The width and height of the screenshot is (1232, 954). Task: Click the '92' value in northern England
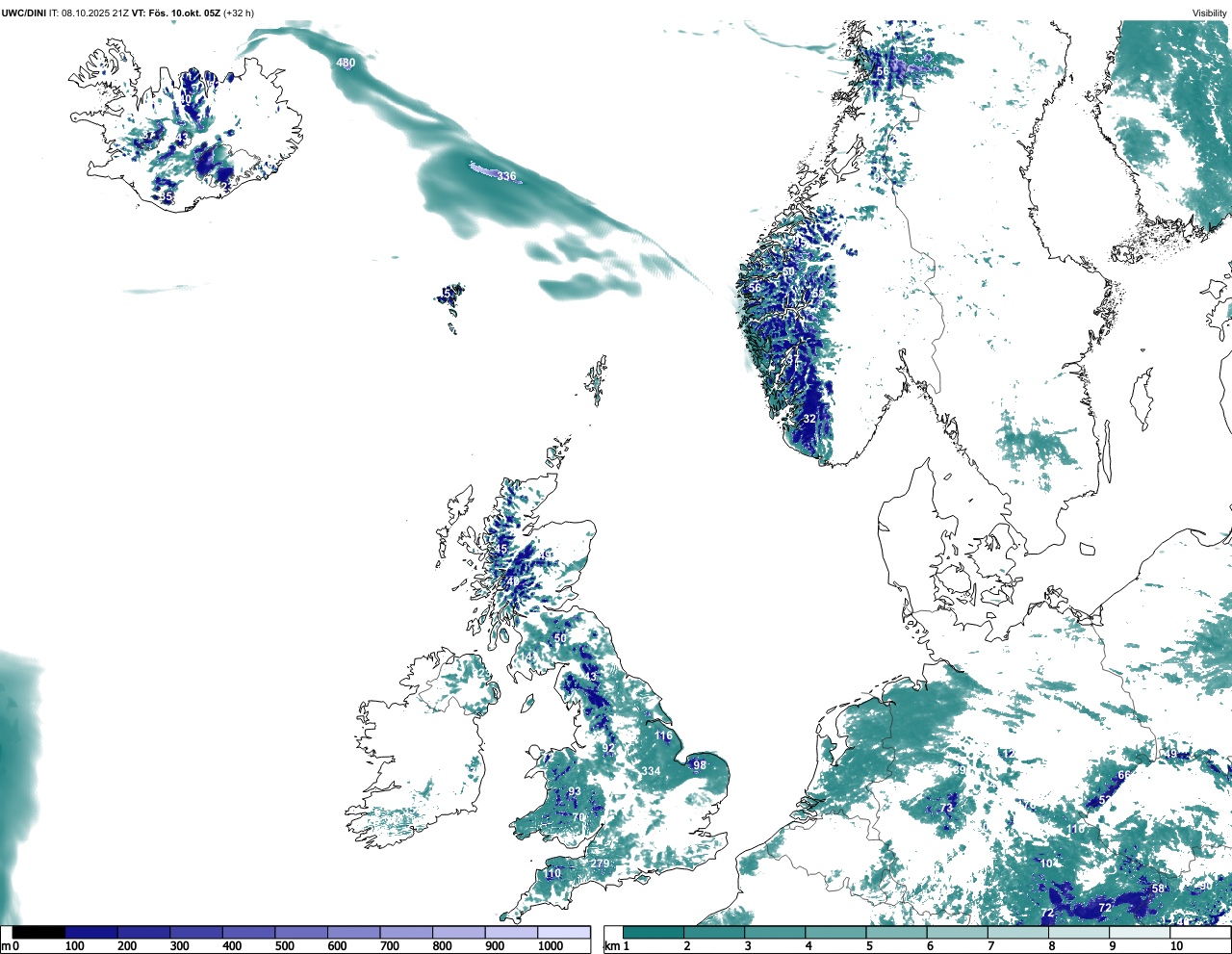click(608, 748)
